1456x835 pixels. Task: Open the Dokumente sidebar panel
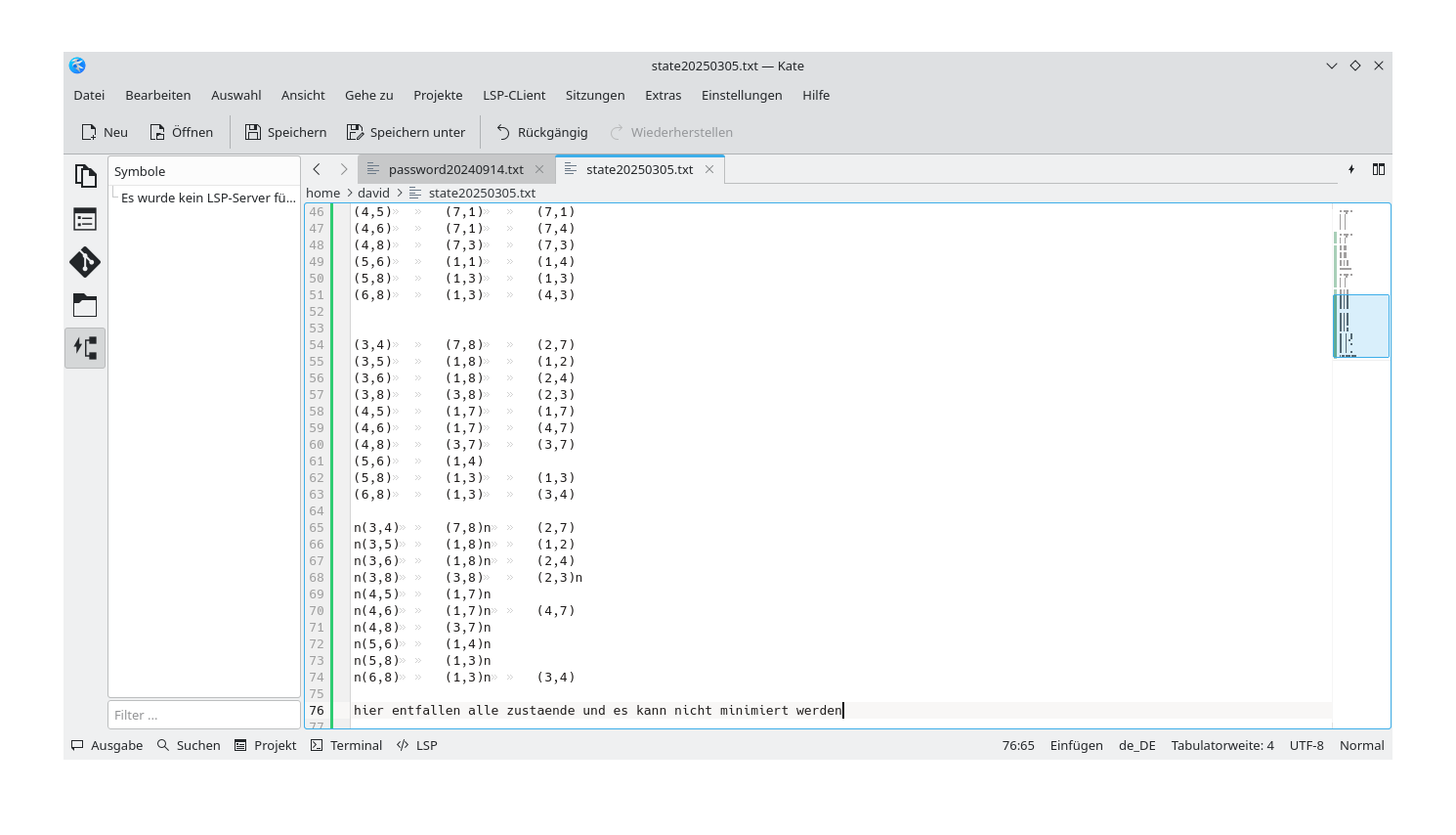[85, 174]
